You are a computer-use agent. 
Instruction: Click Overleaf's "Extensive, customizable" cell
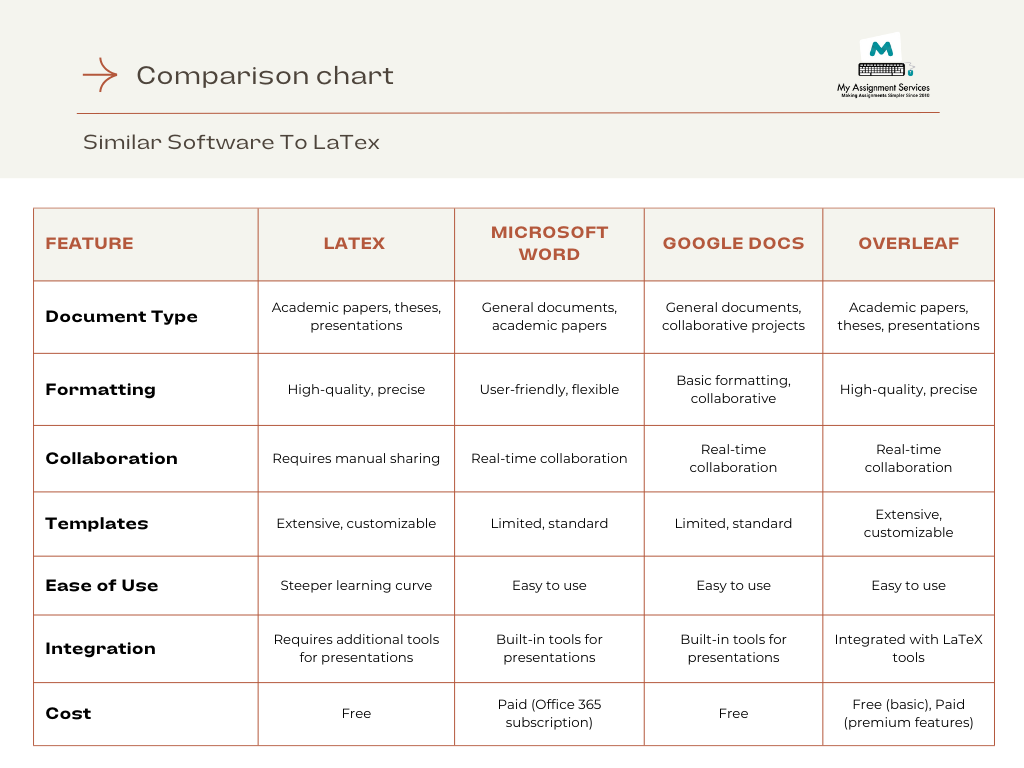[x=908, y=524]
